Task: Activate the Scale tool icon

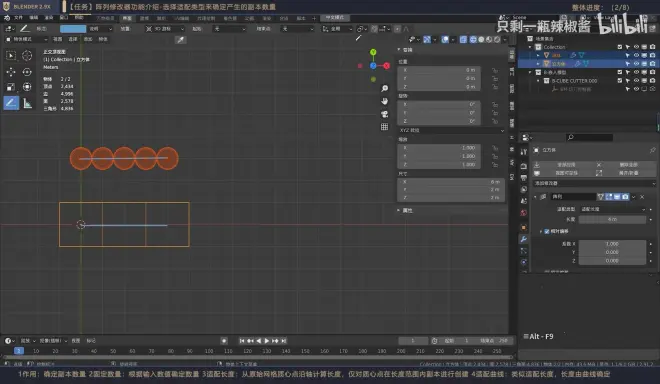Action: [11, 87]
